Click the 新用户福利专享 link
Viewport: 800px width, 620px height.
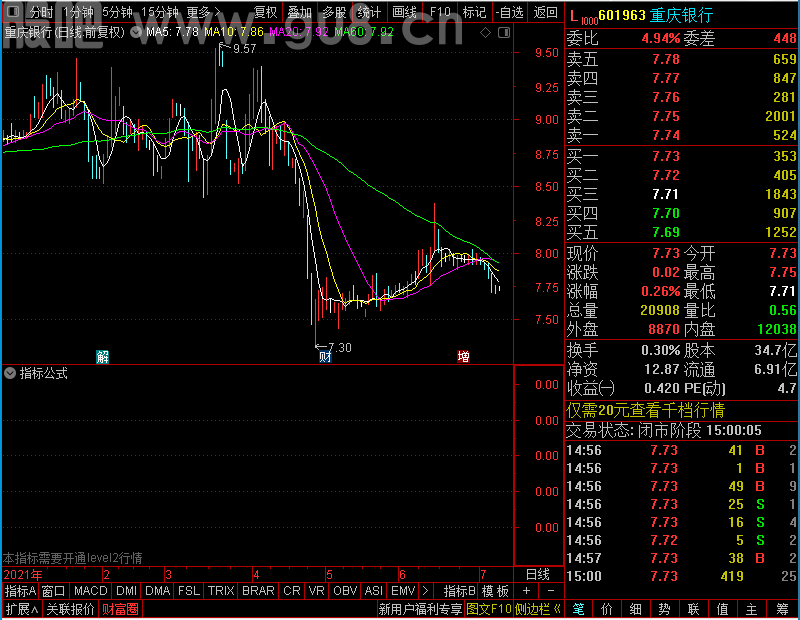tap(420, 609)
